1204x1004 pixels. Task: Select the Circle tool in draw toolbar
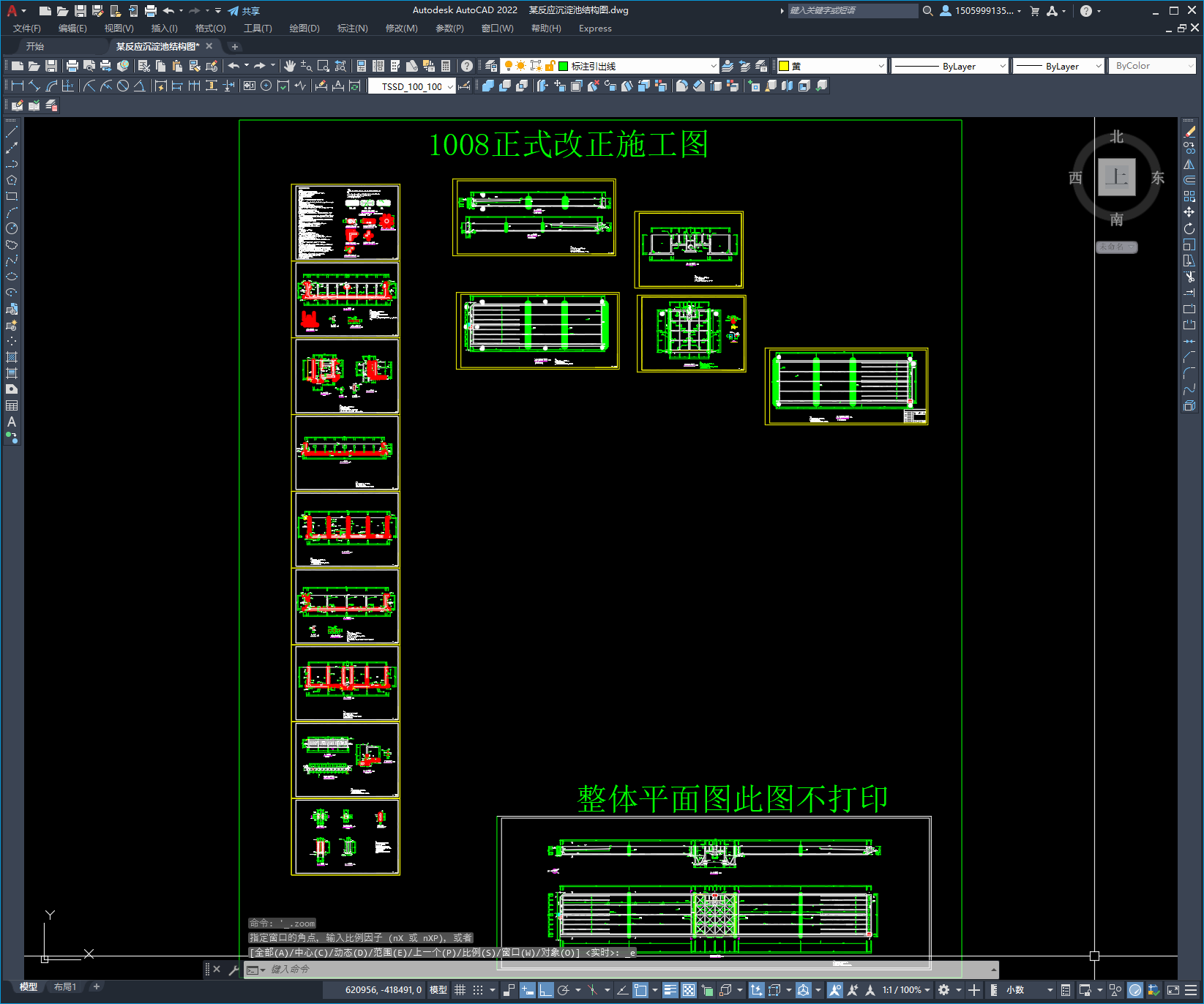12,228
